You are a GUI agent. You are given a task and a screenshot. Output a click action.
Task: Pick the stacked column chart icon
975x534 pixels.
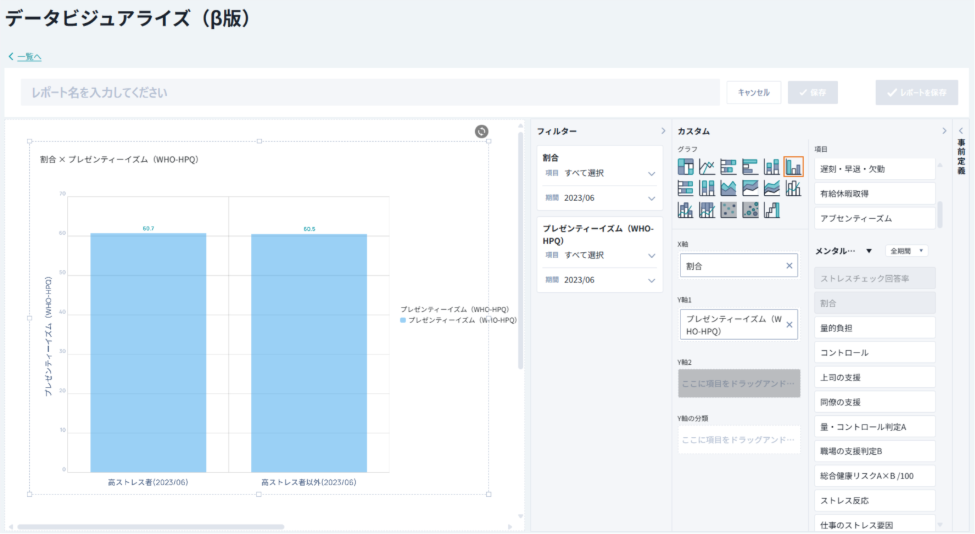772,167
